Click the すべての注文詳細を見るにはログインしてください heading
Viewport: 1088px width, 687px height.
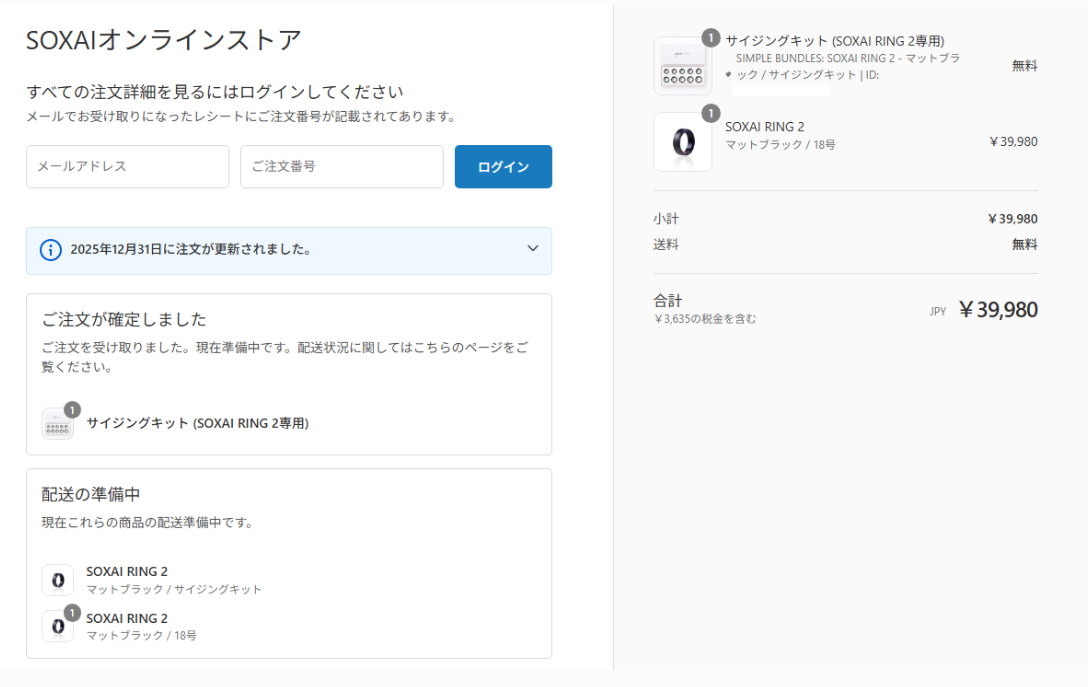point(215,92)
